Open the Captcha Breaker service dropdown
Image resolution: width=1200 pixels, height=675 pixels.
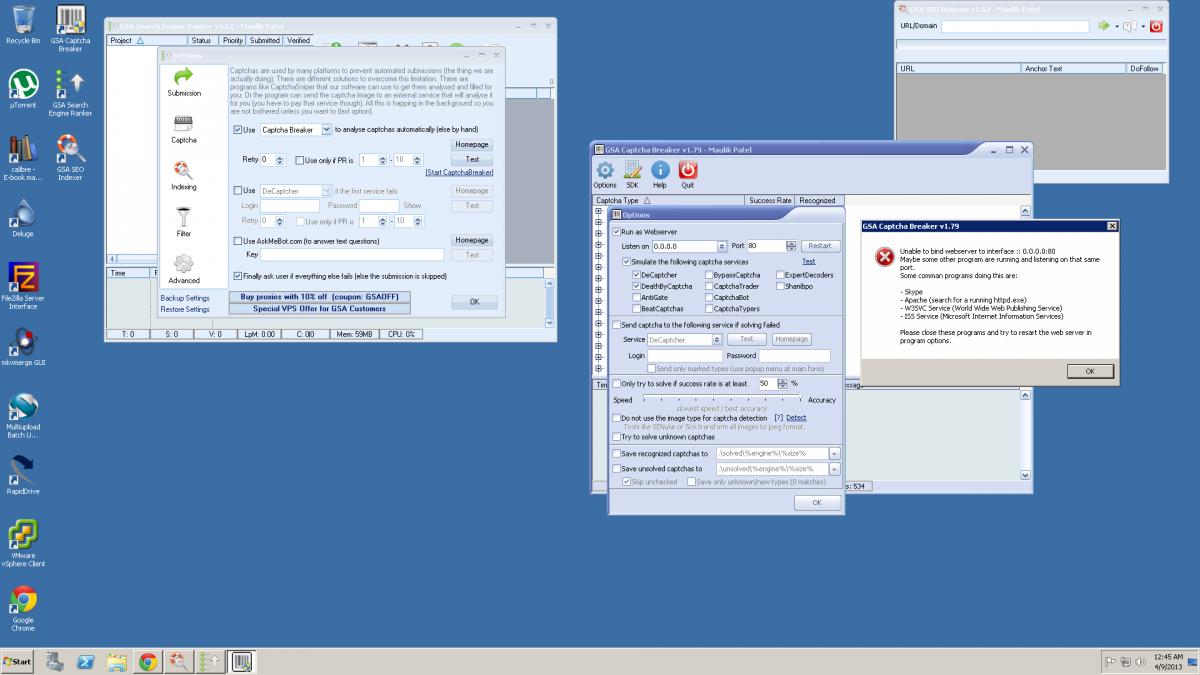pyautogui.click(x=326, y=130)
